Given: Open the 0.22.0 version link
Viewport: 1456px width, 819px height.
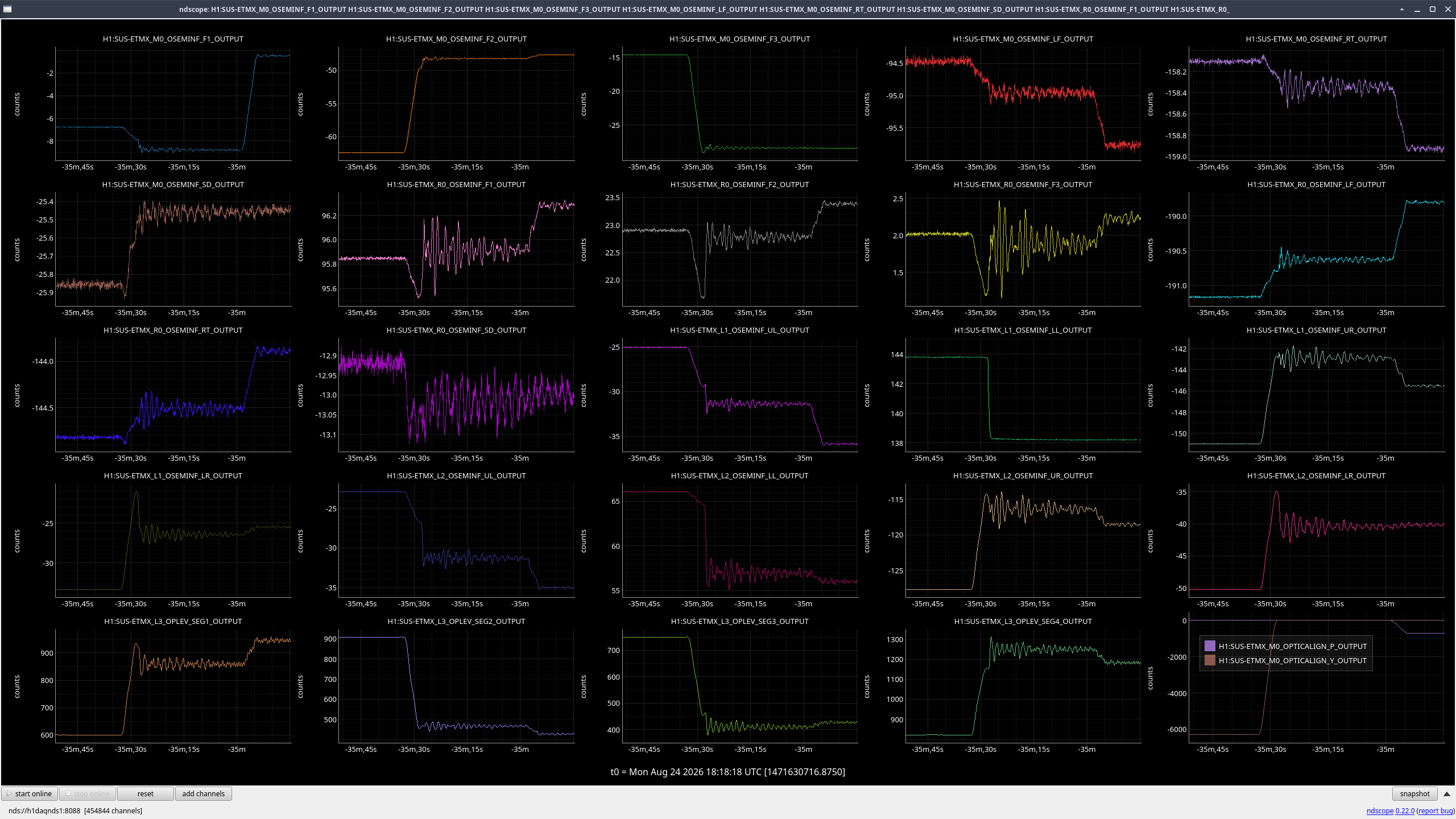Looking at the screenshot, I should 1405,810.
